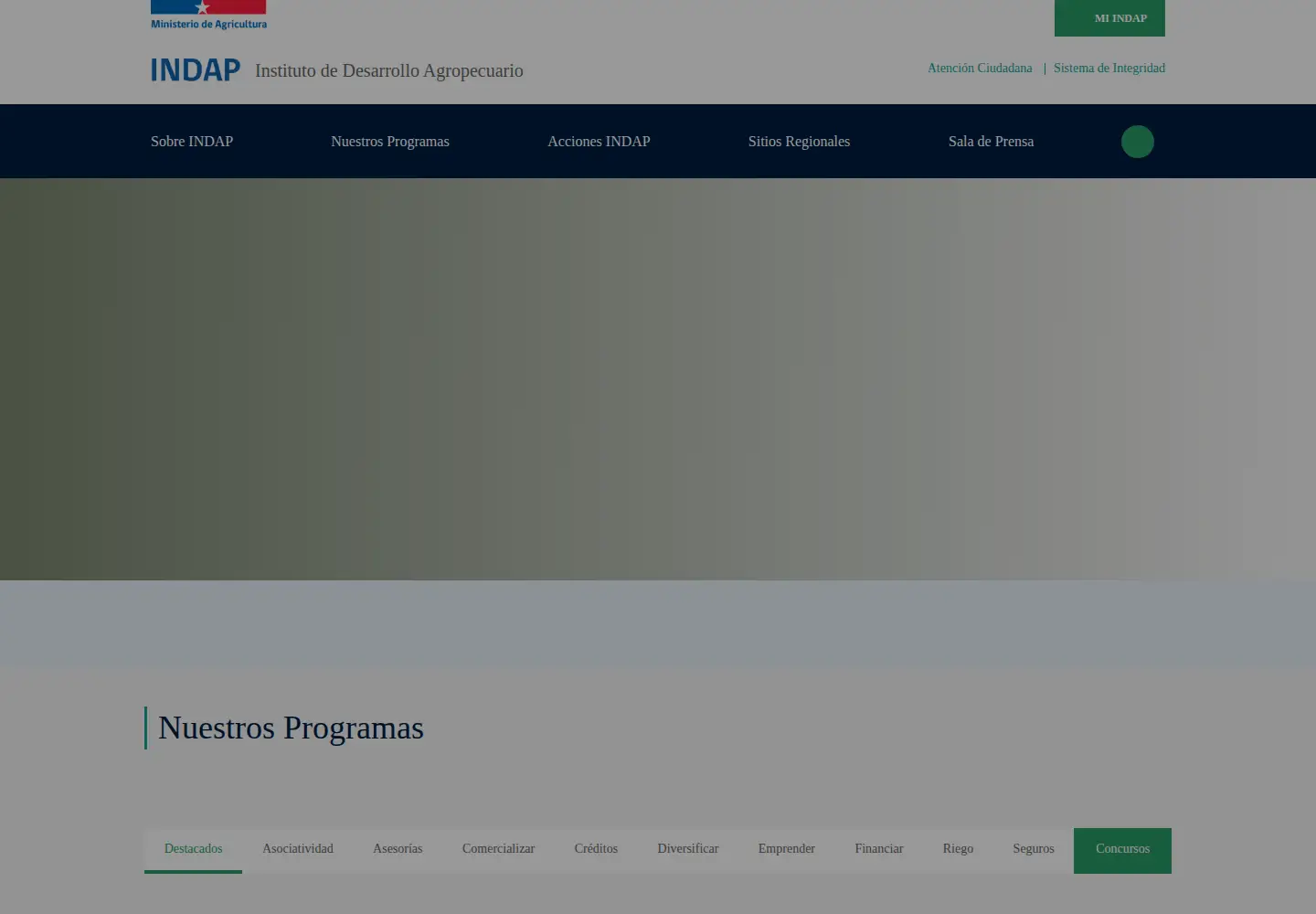Open the Nuestros Programas nav menu
Image resolution: width=1316 pixels, height=914 pixels.
(390, 142)
